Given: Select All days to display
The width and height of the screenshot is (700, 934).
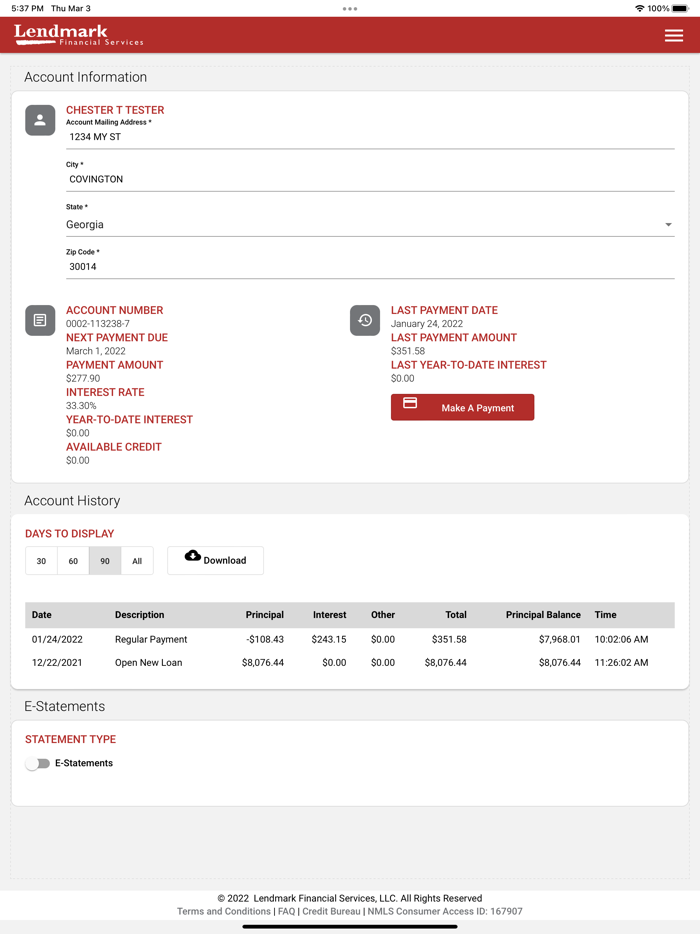Looking at the screenshot, I should tap(137, 561).
